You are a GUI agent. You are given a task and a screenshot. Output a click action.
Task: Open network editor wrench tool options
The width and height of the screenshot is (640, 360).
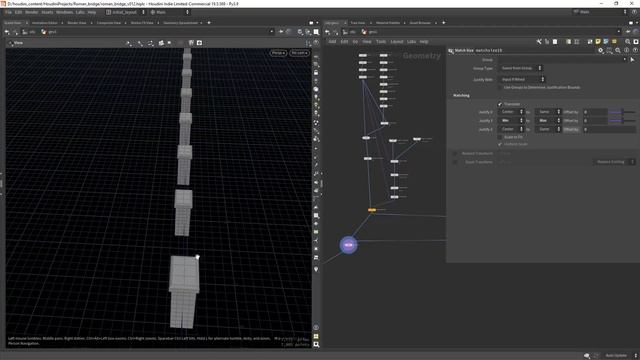pyautogui.click(x=539, y=42)
